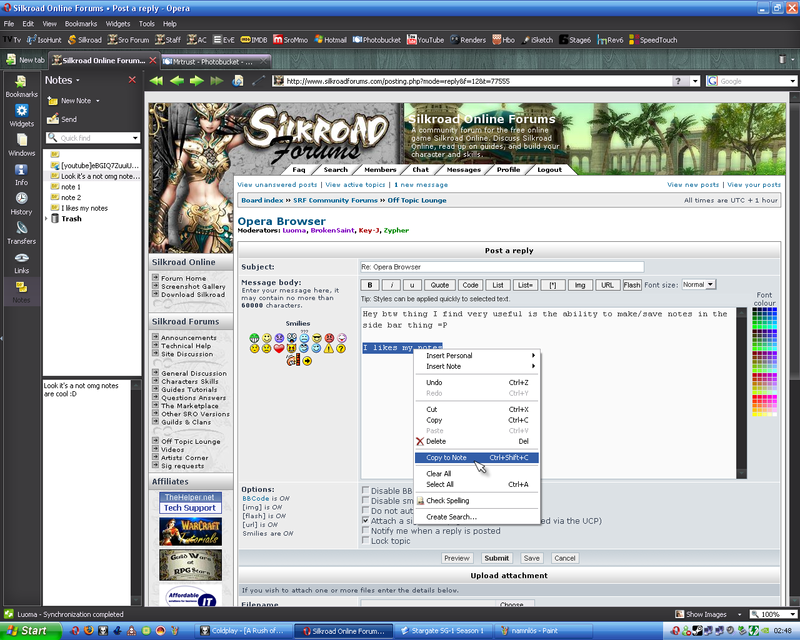This screenshot has height=640, width=800.
Task: Click the Preview button
Action: 457,558
